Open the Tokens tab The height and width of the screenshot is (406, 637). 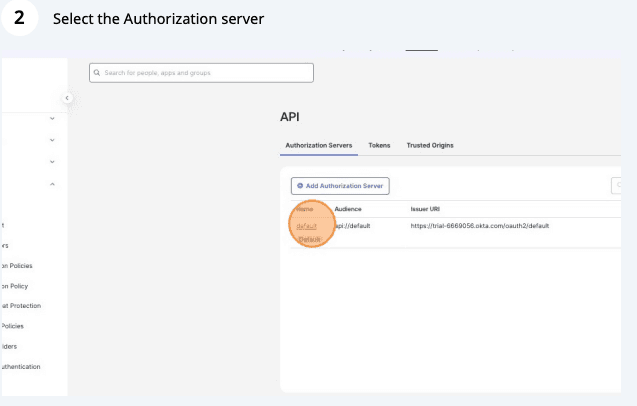click(379, 145)
